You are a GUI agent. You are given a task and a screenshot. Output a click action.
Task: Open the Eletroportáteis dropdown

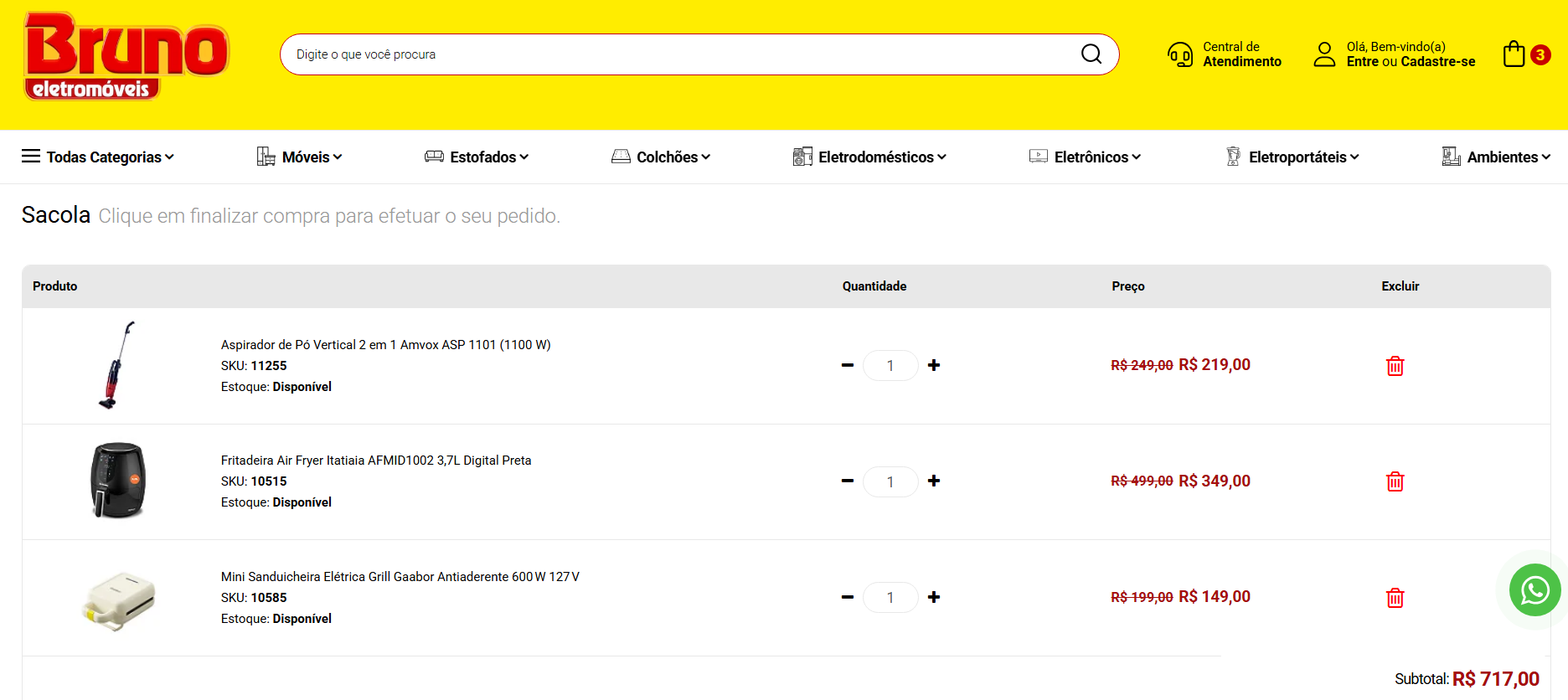[x=1292, y=157]
